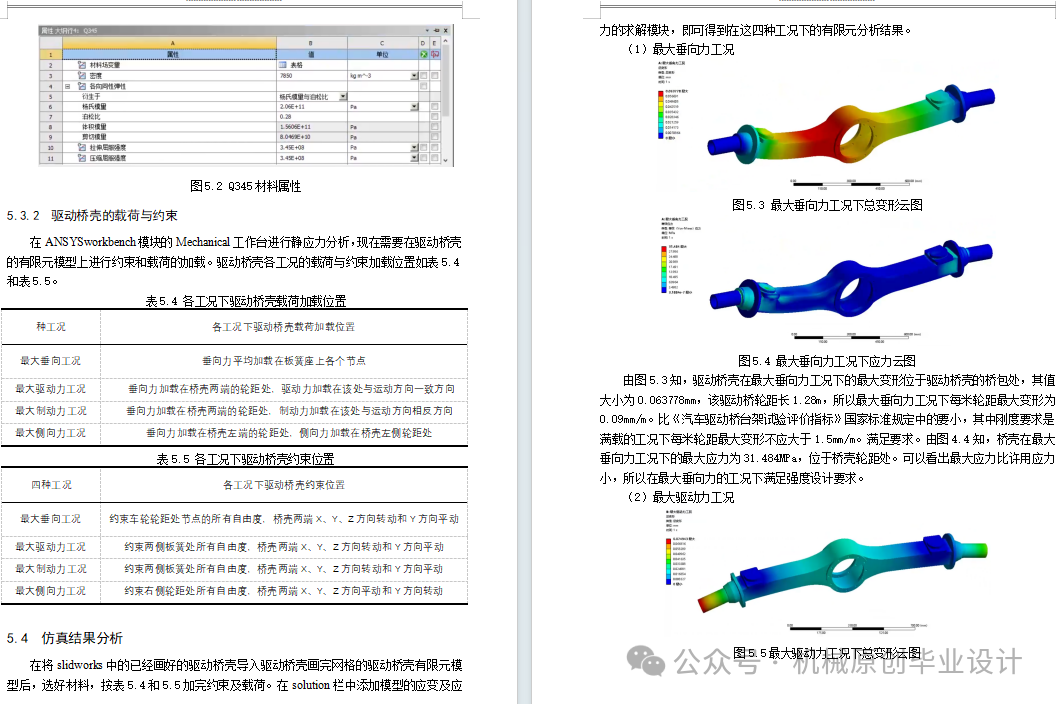Screen dimensions: 1056x704
Task: Click the caption 图5.2 Q345材料属性
Action: pyautogui.click(x=246, y=186)
